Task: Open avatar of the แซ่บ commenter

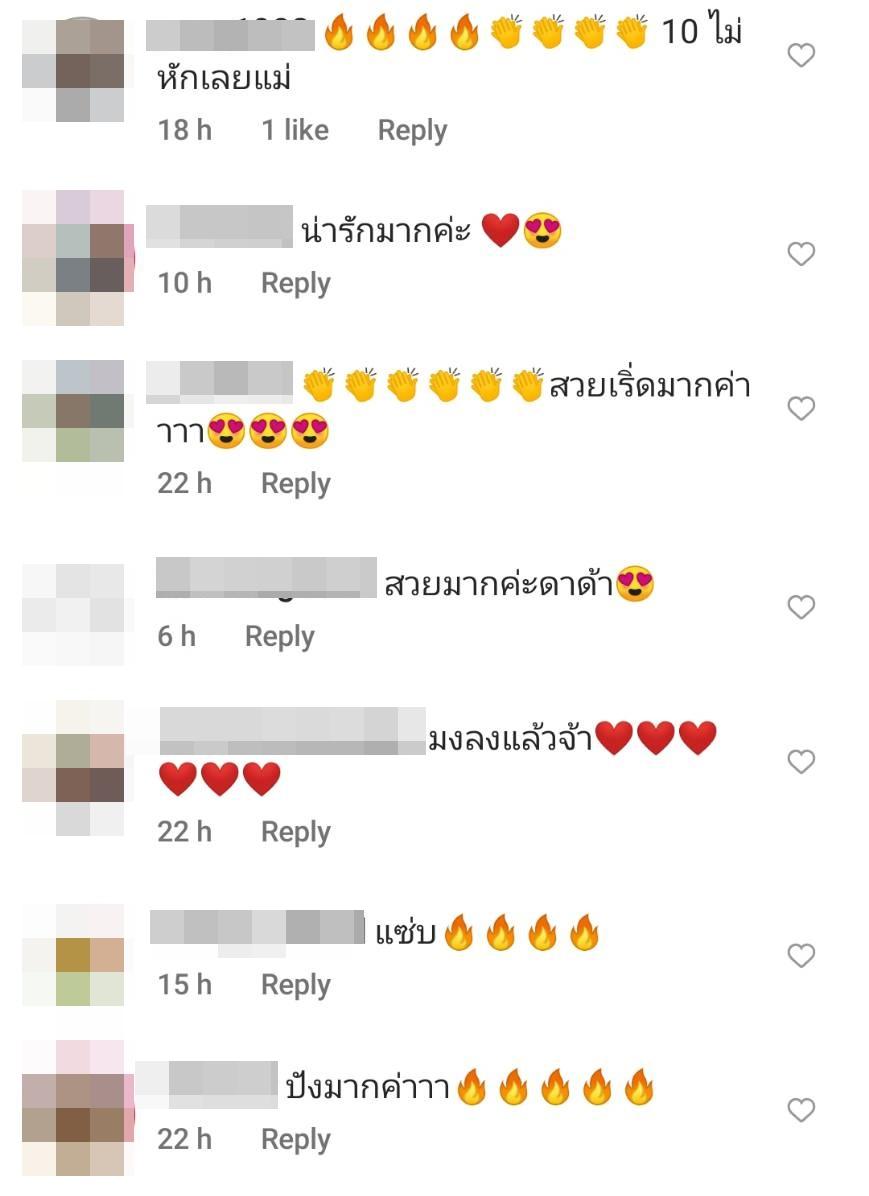Action: pos(74,954)
